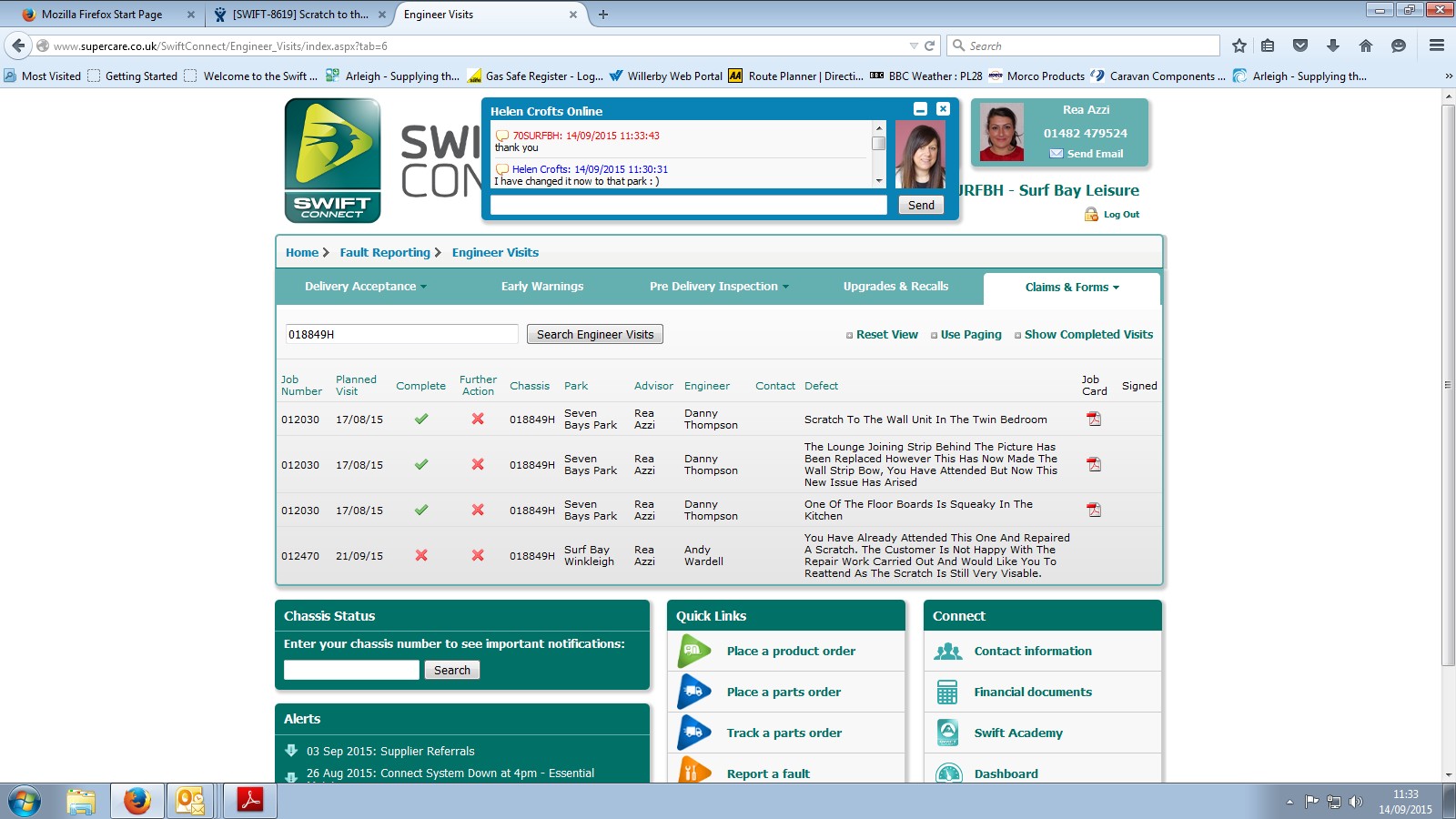Click Firefox bookmark star icon
1456x819 pixels.
tap(1239, 45)
